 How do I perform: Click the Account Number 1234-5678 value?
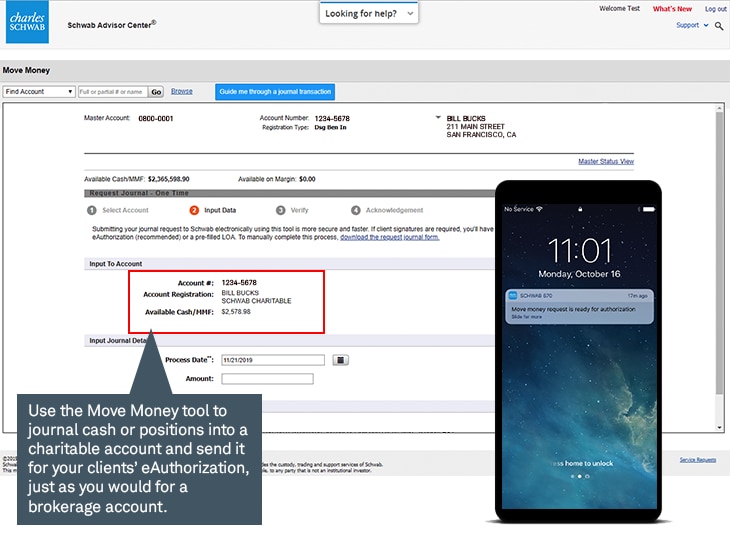point(332,119)
